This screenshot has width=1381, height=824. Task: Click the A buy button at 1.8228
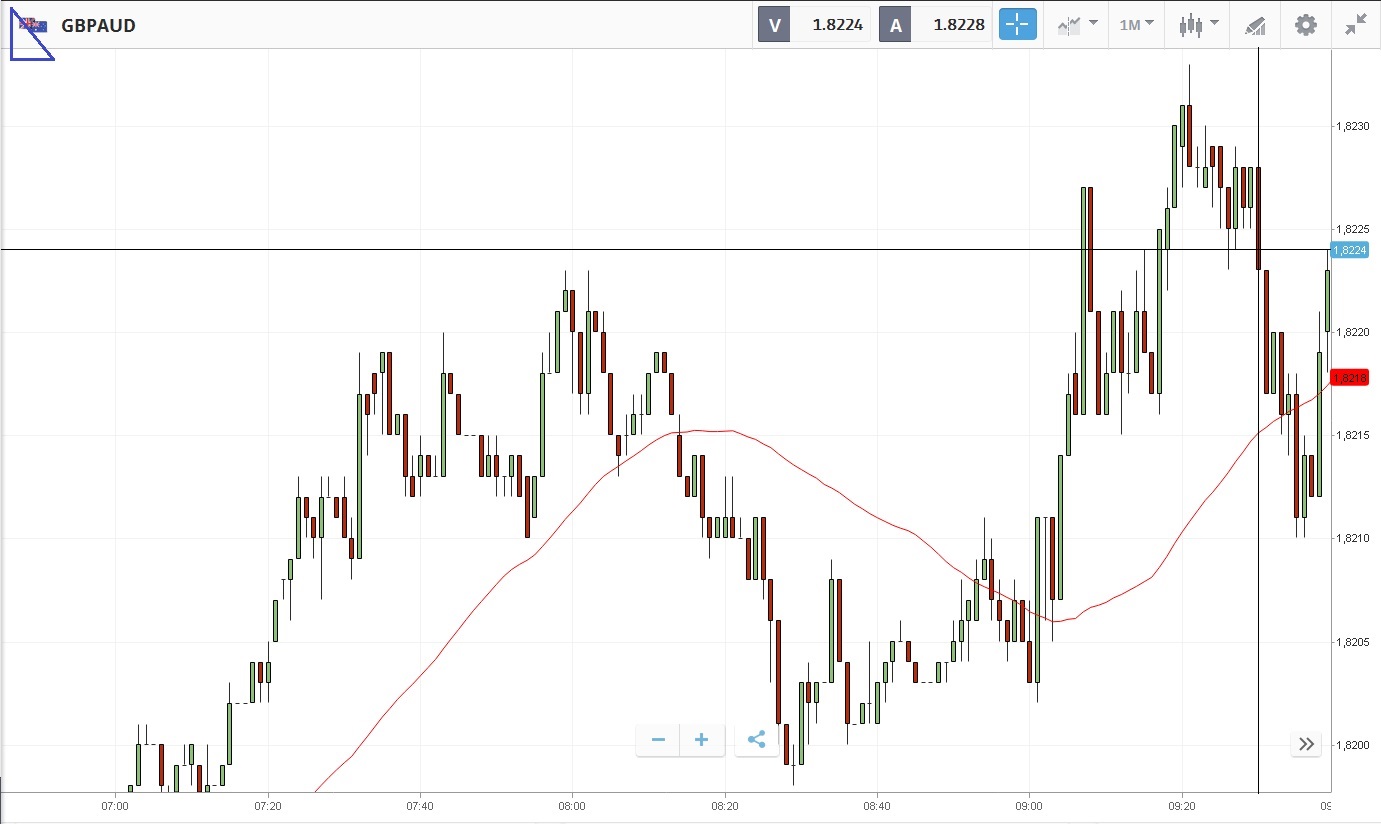(x=935, y=25)
